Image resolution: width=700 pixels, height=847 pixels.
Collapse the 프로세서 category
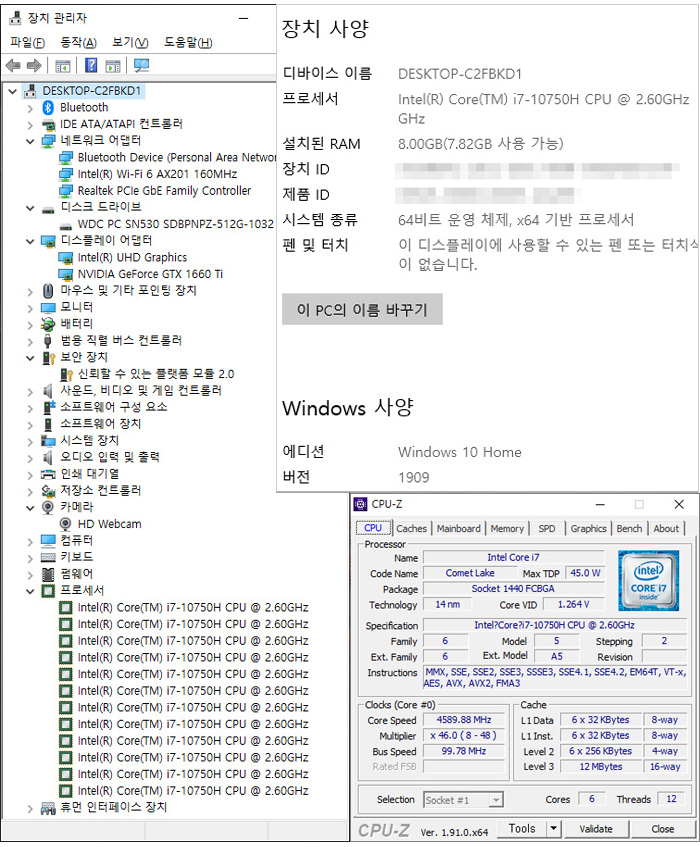pos(30,591)
